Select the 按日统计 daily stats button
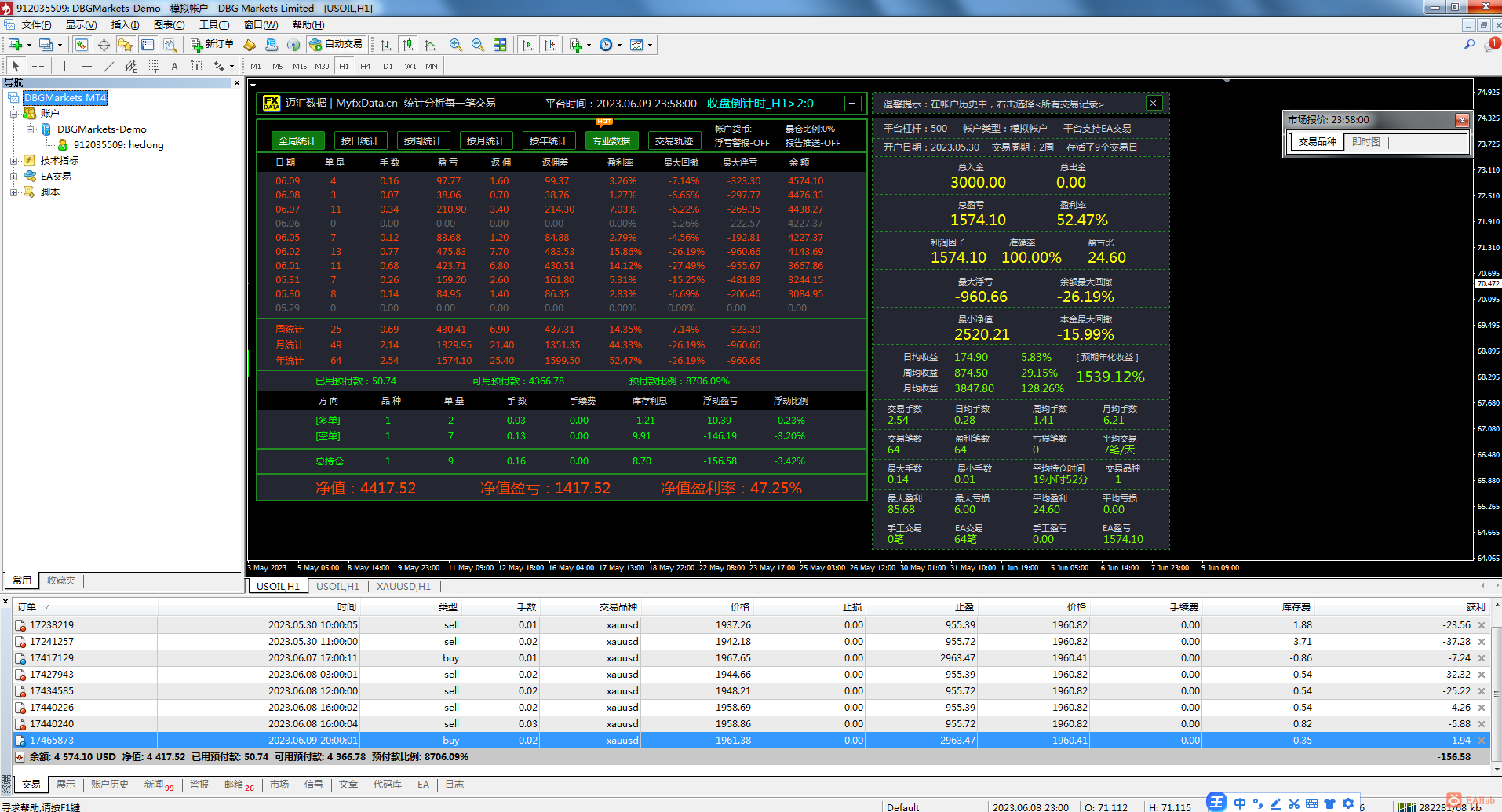This screenshot has height=812, width=1502. [360, 141]
